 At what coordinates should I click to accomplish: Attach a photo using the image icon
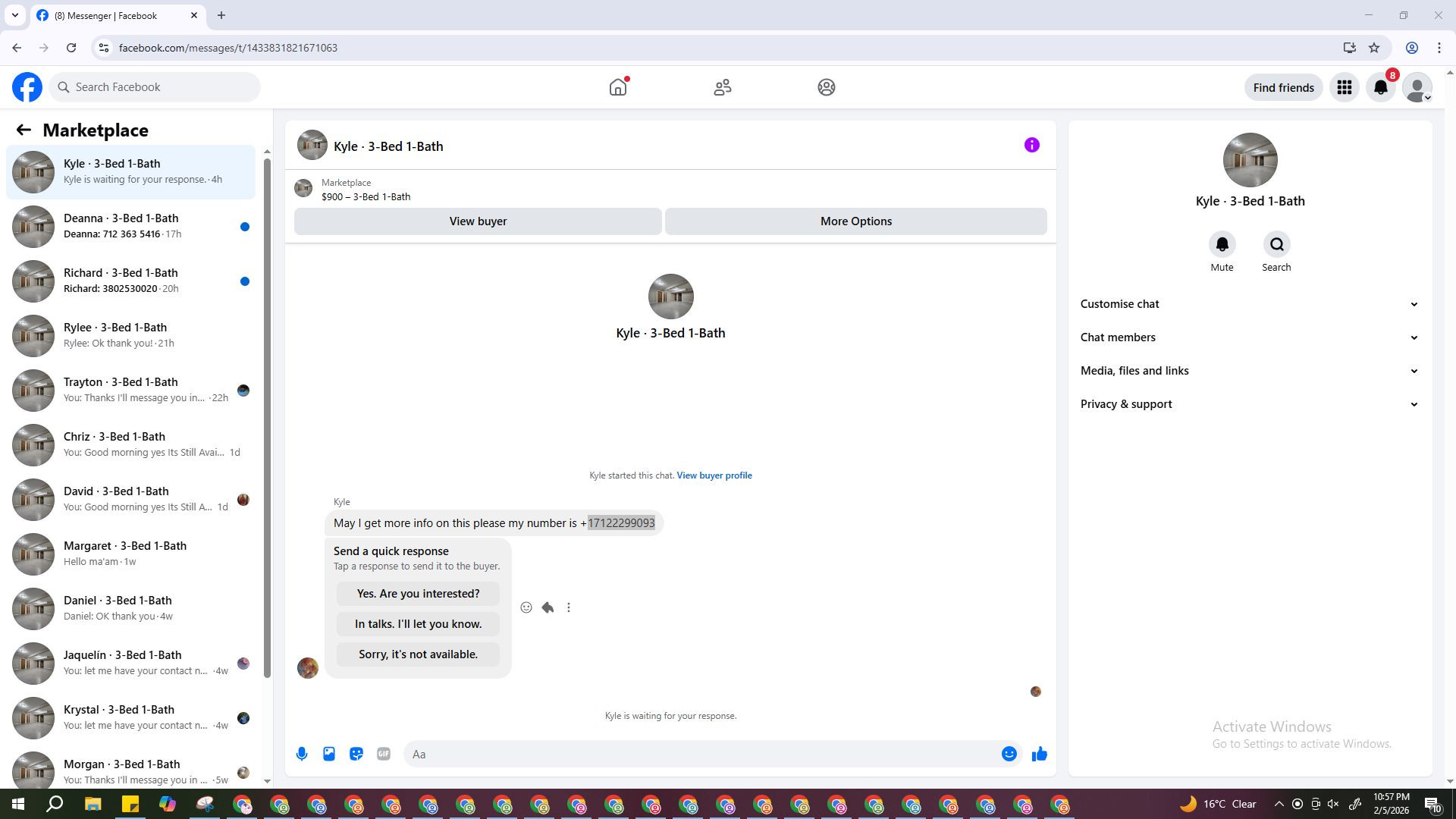pyautogui.click(x=329, y=754)
